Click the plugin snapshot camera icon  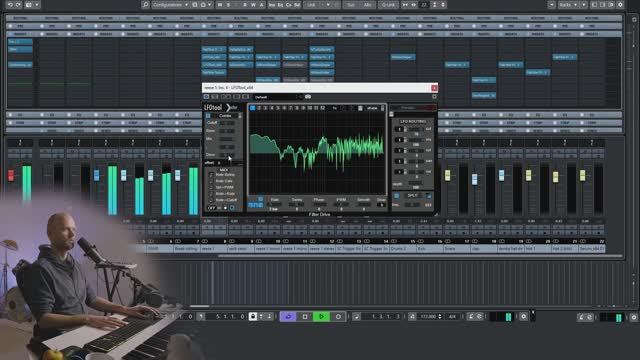click(308, 97)
